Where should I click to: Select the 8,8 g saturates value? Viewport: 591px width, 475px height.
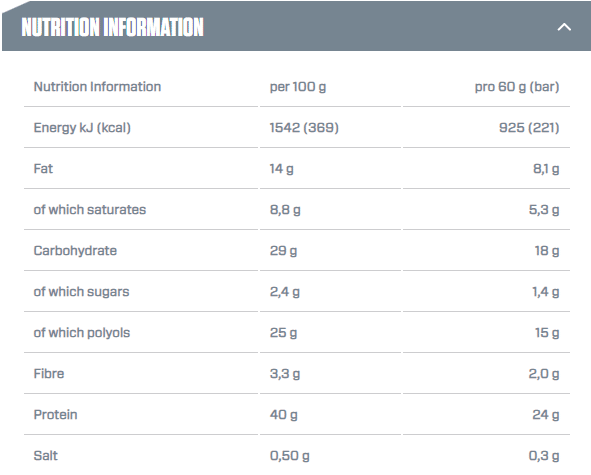click(285, 210)
